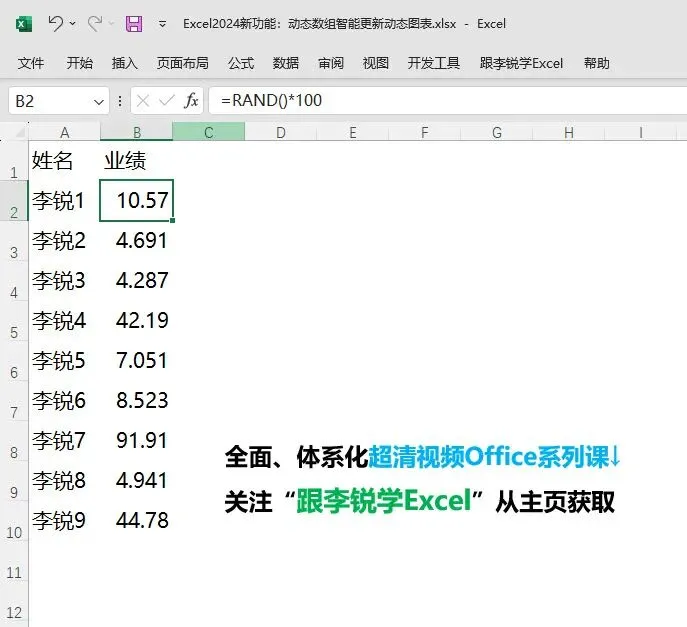Select cell showing 8.523
687x627 pixels.
pos(137,400)
